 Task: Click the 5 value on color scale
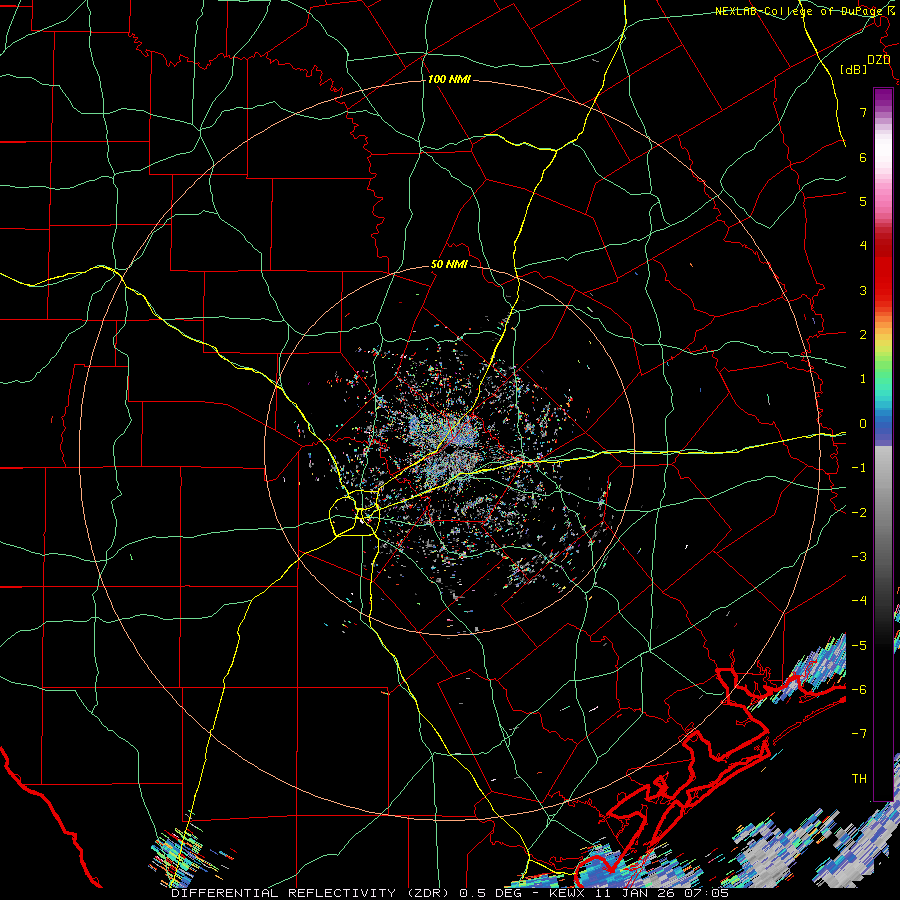(x=863, y=201)
